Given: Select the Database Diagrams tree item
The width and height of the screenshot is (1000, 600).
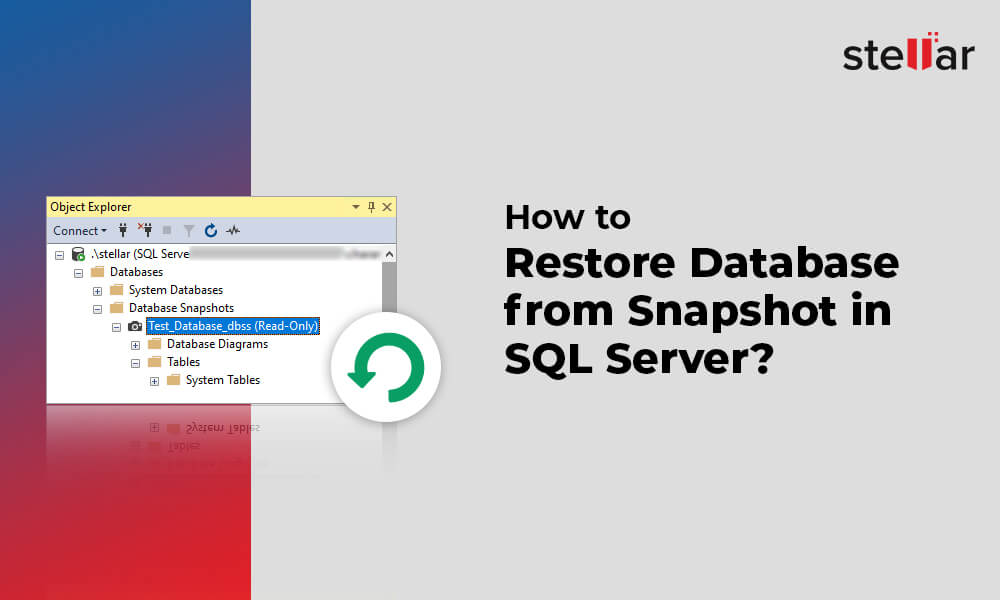Looking at the screenshot, I should point(217,344).
